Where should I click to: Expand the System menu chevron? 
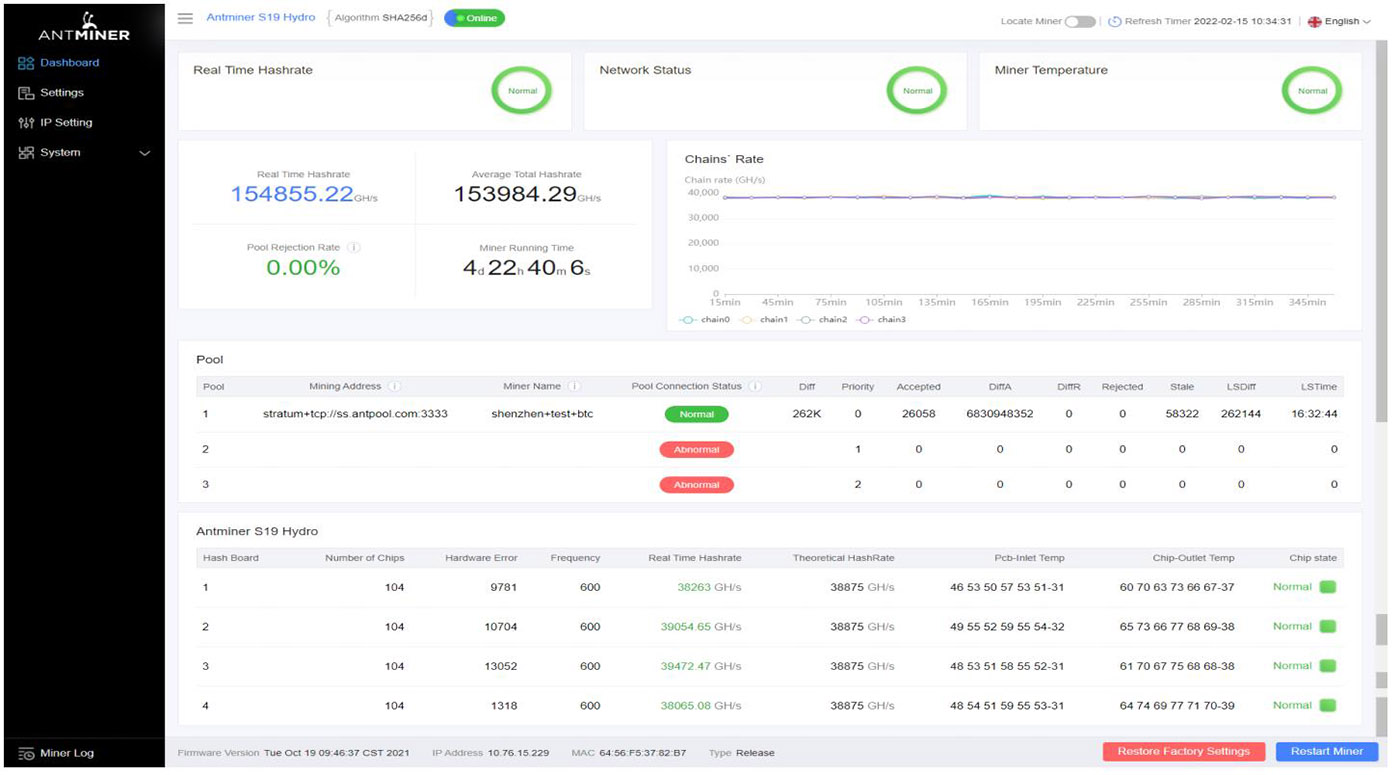tap(145, 152)
